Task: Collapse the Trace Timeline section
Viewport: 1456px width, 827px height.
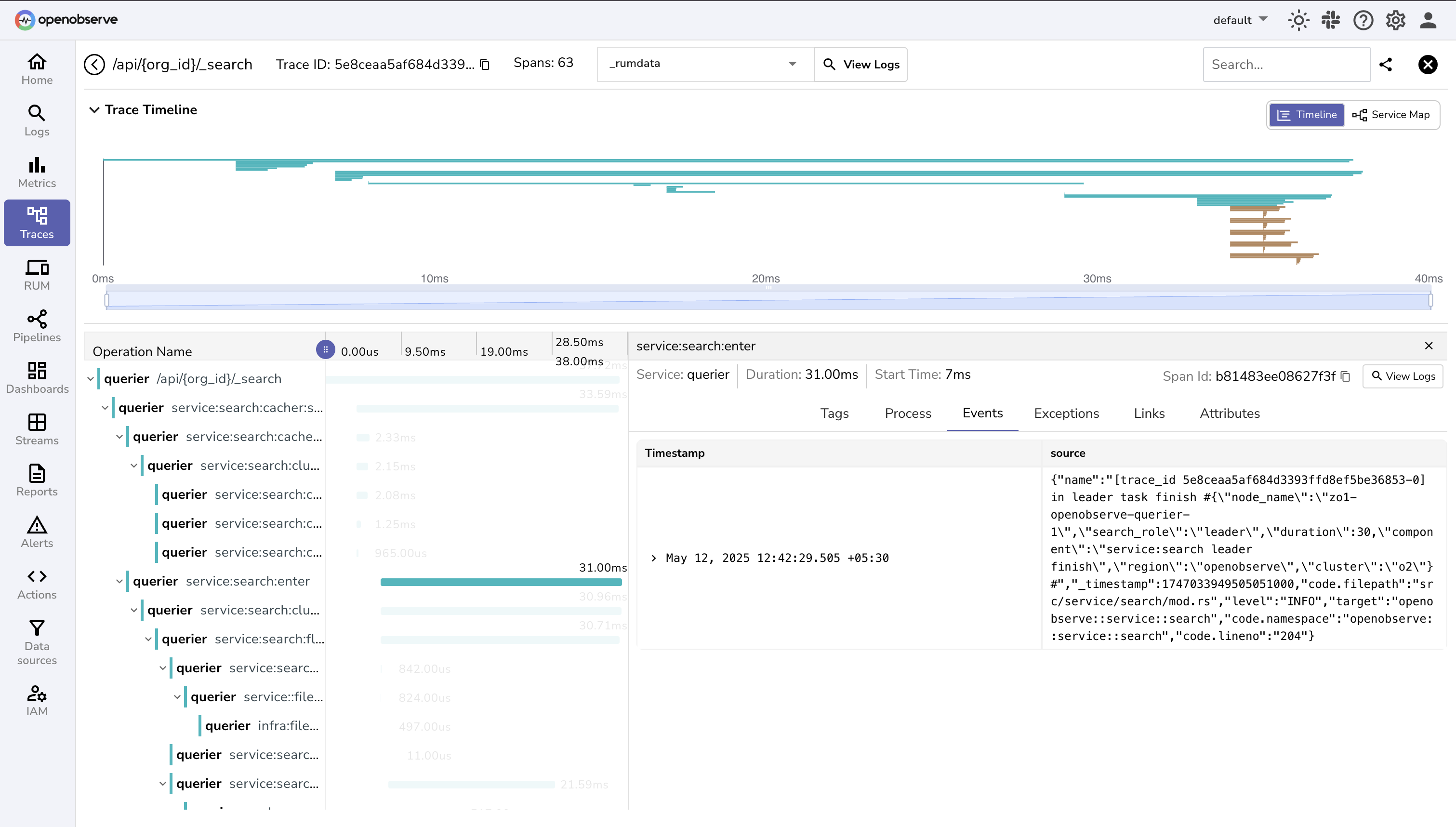Action: pyautogui.click(x=94, y=110)
